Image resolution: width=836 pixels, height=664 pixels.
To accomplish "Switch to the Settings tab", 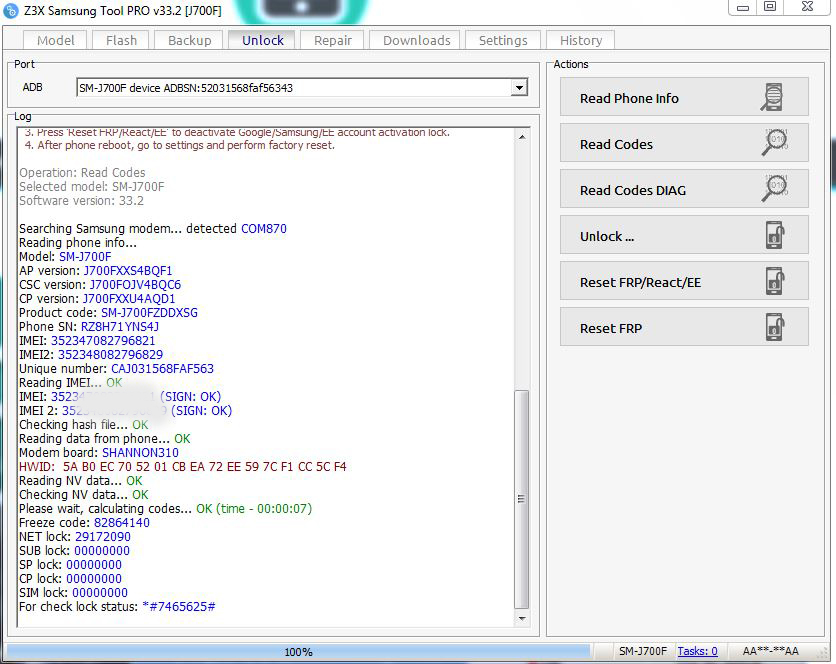I will [x=503, y=41].
